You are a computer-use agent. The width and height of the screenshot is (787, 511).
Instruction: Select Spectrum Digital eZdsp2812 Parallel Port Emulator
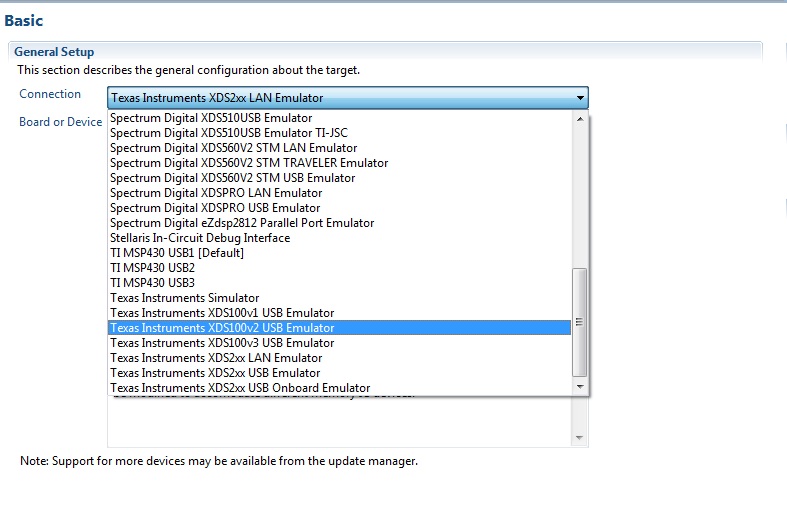(242, 223)
